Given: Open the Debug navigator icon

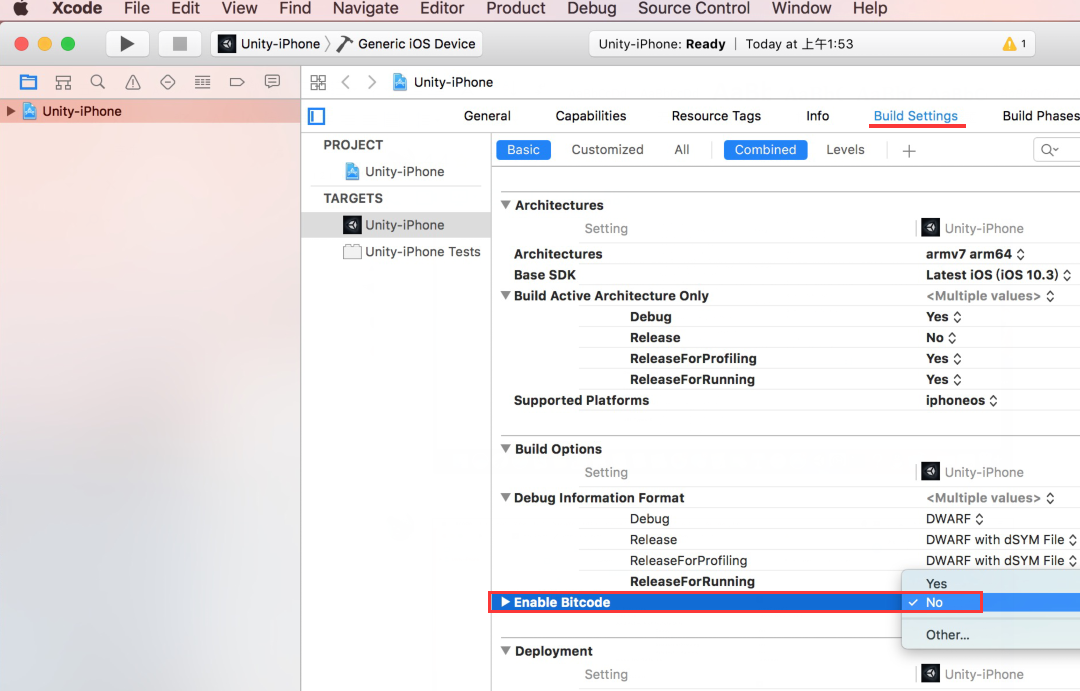Looking at the screenshot, I should 202,83.
